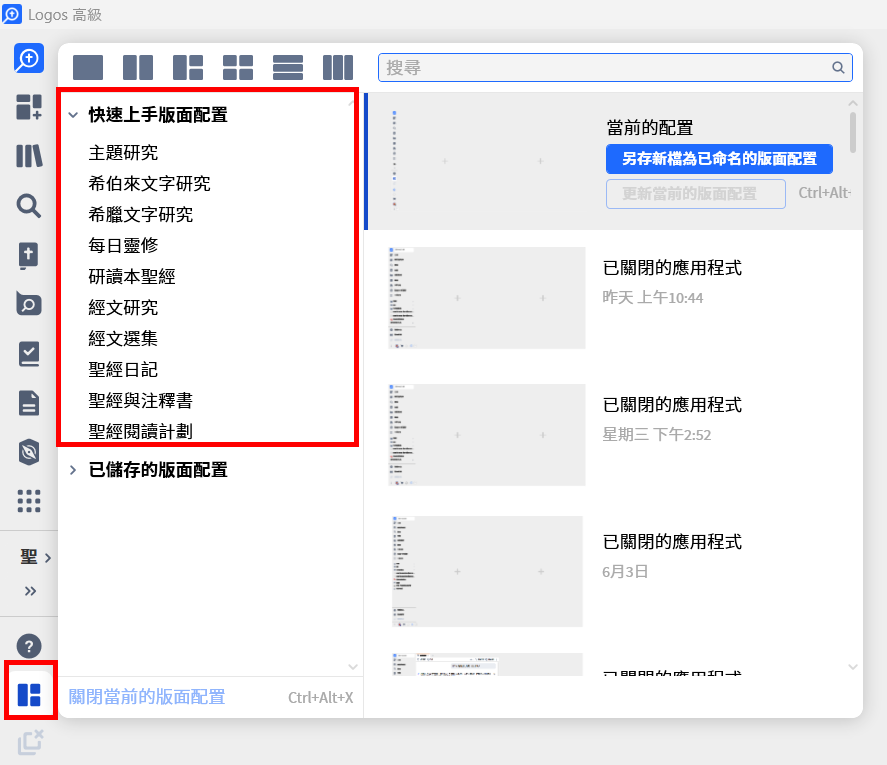Select three-row stacked layout icon
Viewport: 887px width, 765px height.
tap(288, 68)
